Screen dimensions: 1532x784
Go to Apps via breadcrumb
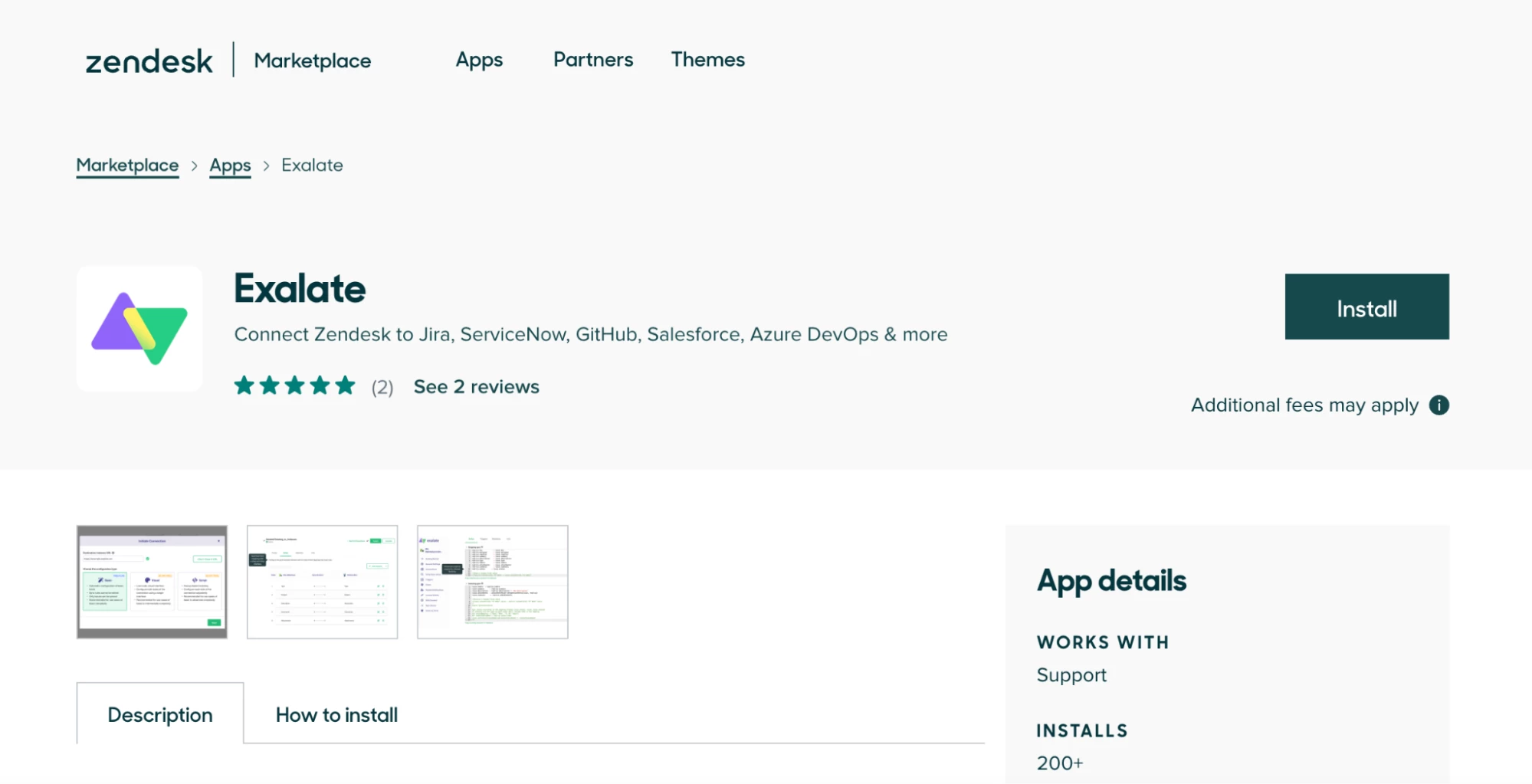point(230,166)
